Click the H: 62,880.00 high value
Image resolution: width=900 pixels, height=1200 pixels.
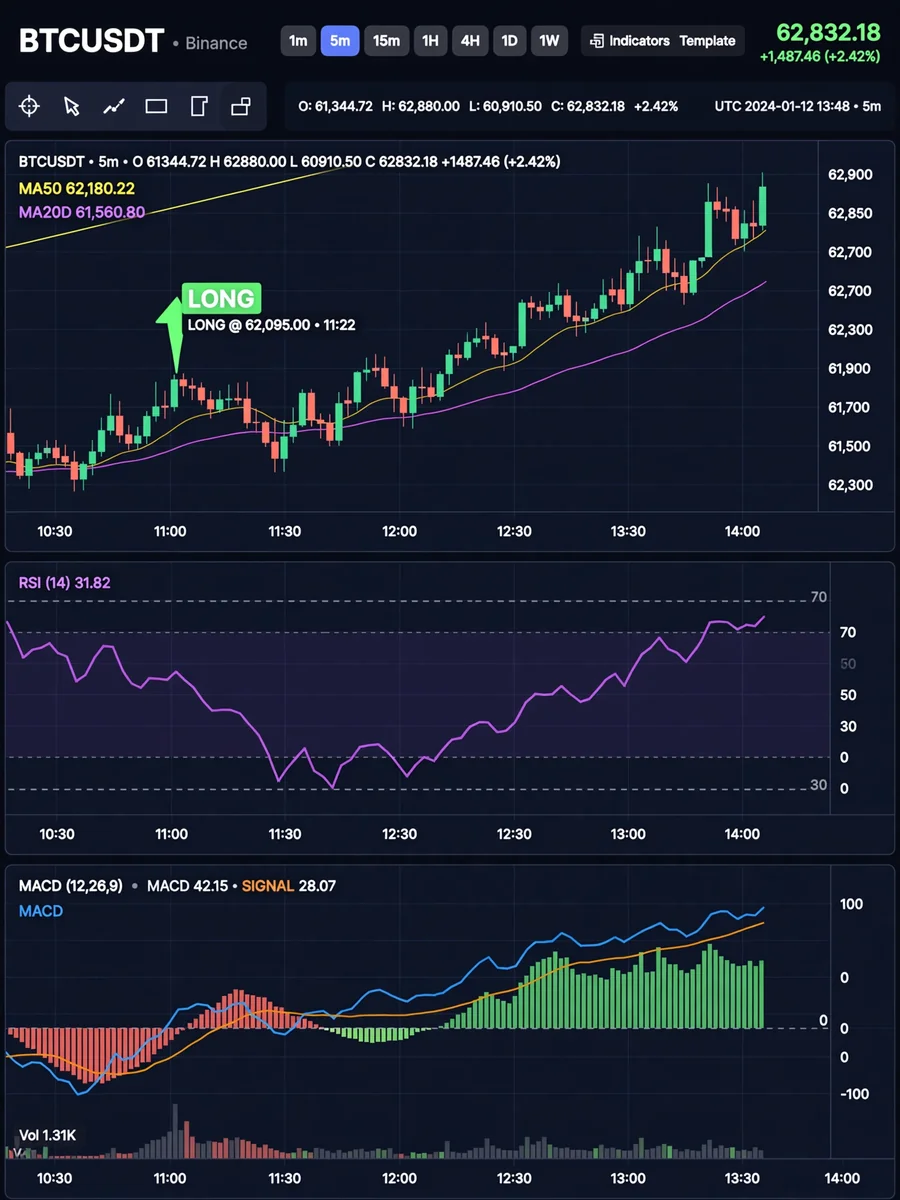tap(422, 106)
